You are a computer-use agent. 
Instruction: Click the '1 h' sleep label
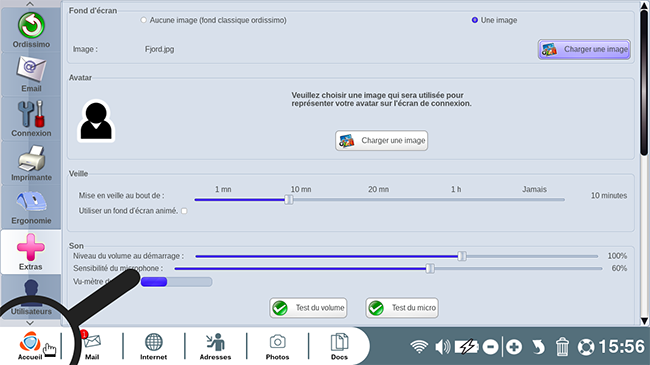[456, 189]
